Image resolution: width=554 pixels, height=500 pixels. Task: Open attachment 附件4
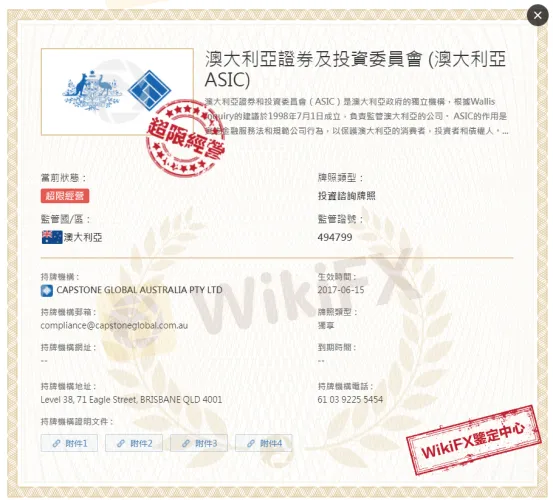coord(264,443)
